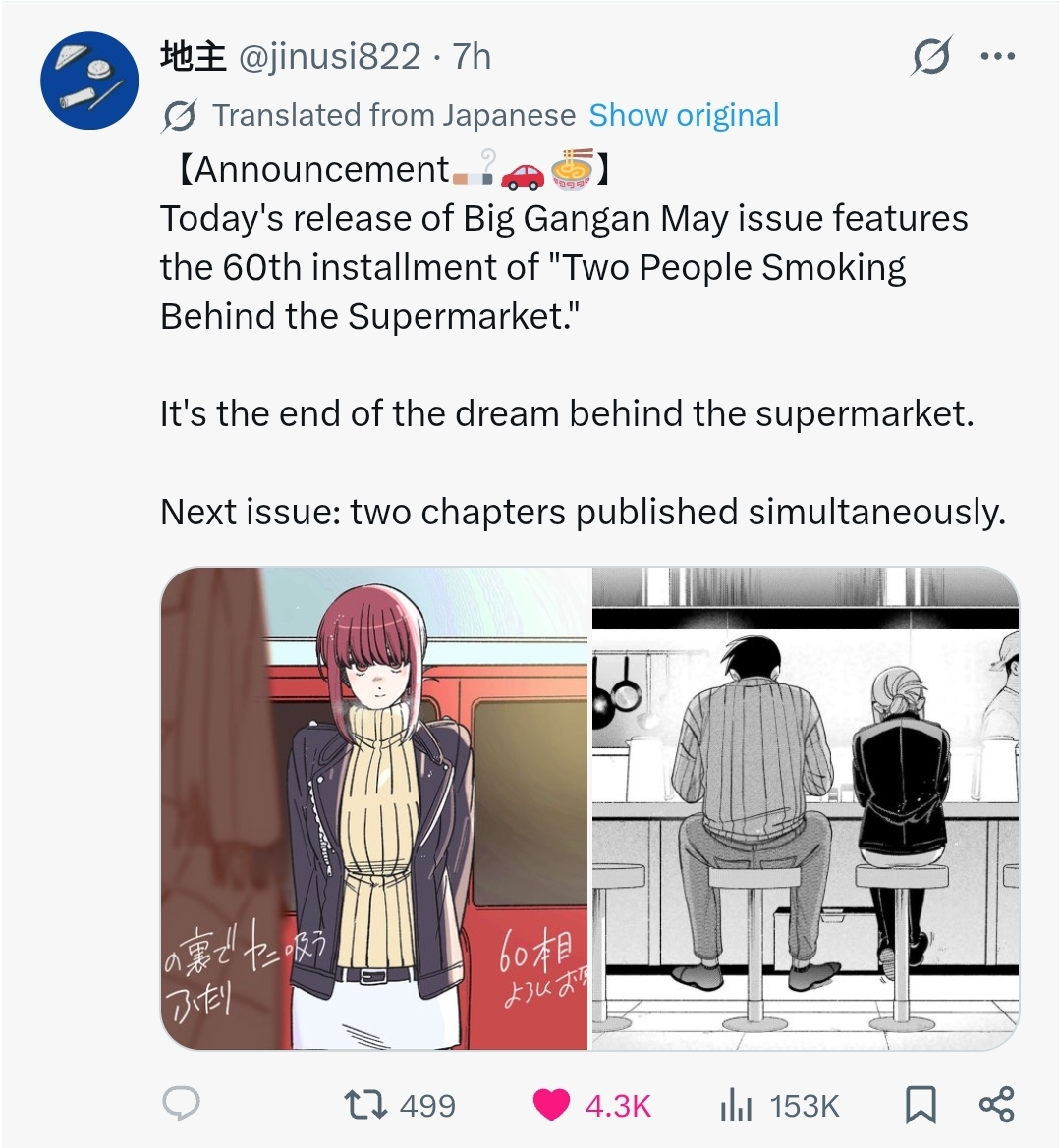Click the @jinusi822 handle
This screenshot has width=1061, height=1148.
coord(329,56)
